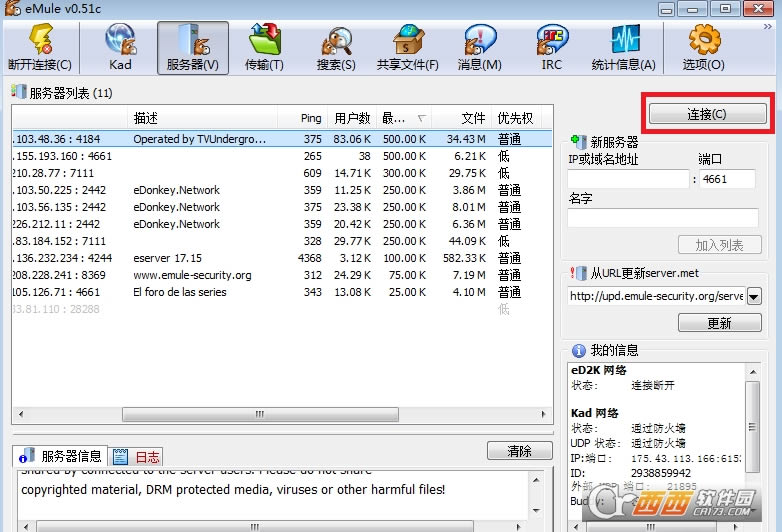Open the 传输 transfers toolbar icon

pos(264,47)
